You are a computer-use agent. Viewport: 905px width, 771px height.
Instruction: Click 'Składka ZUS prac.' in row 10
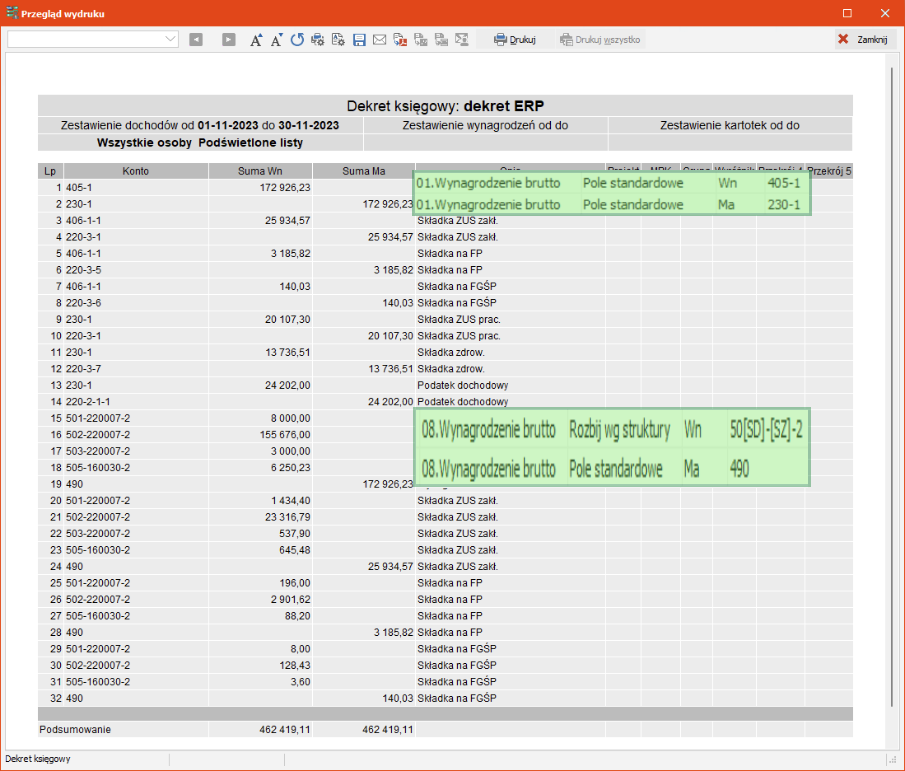click(459, 336)
